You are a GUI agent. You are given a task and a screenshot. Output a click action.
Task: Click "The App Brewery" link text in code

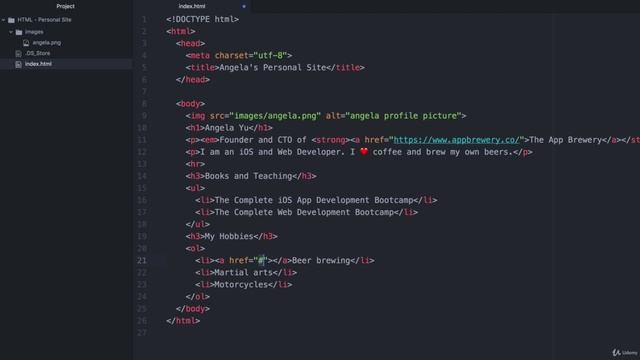point(565,140)
